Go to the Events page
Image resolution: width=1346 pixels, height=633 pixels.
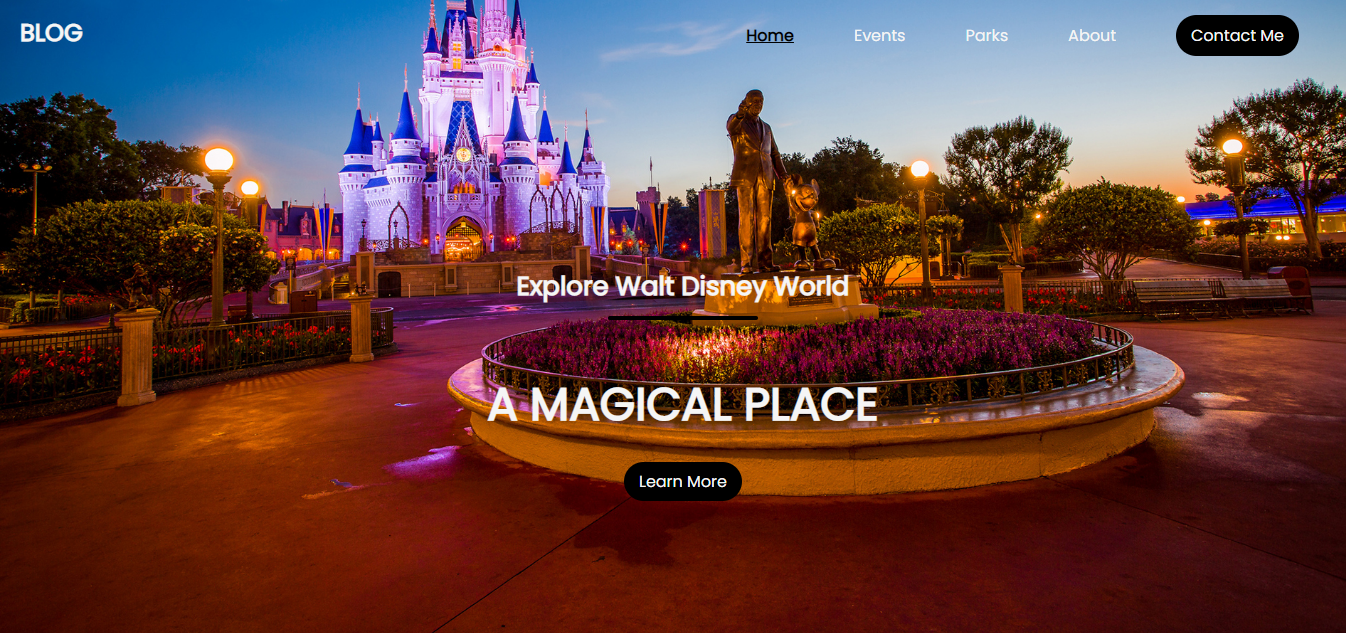(x=879, y=36)
